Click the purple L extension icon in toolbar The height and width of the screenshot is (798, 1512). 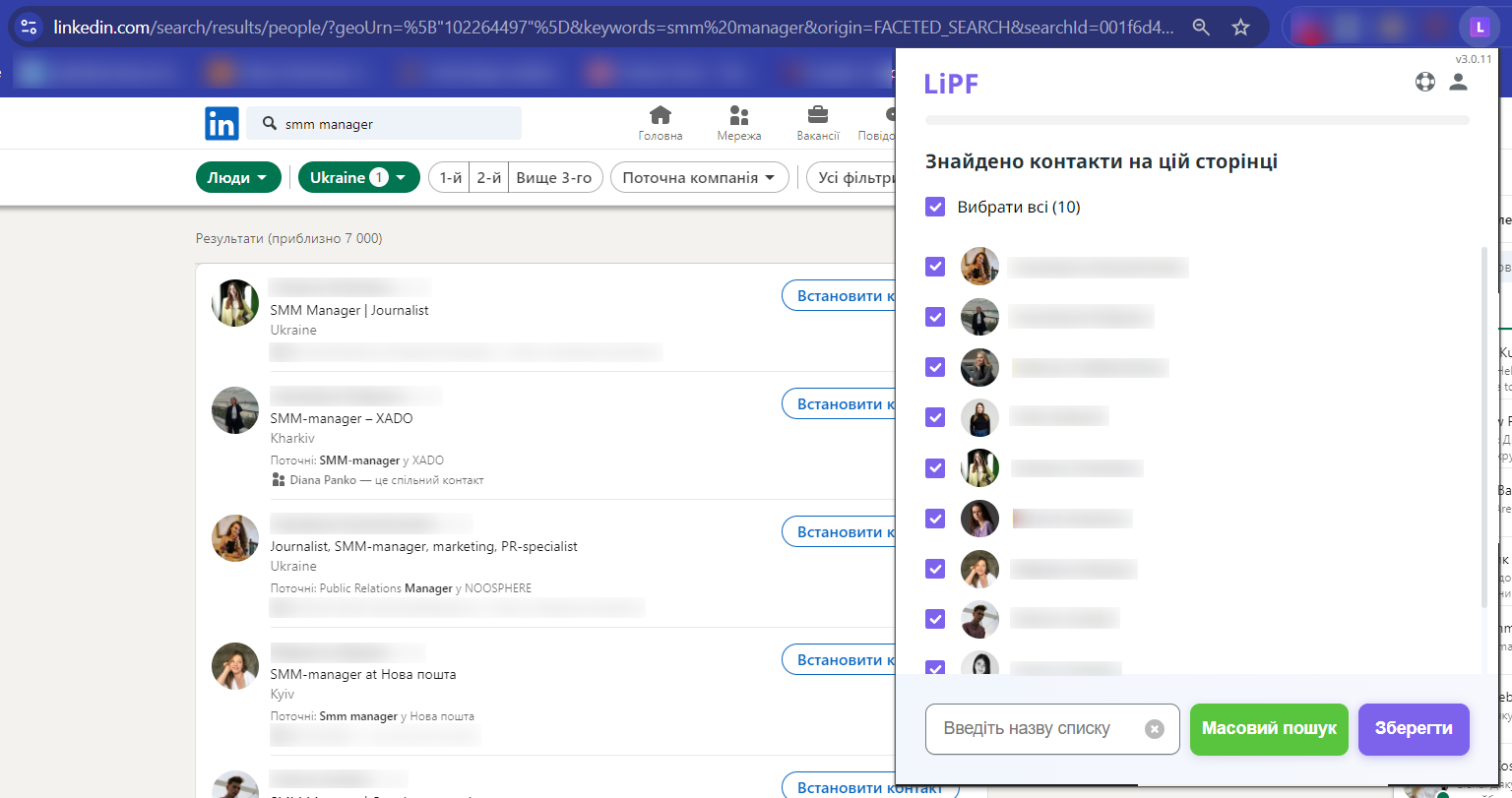point(1478,28)
